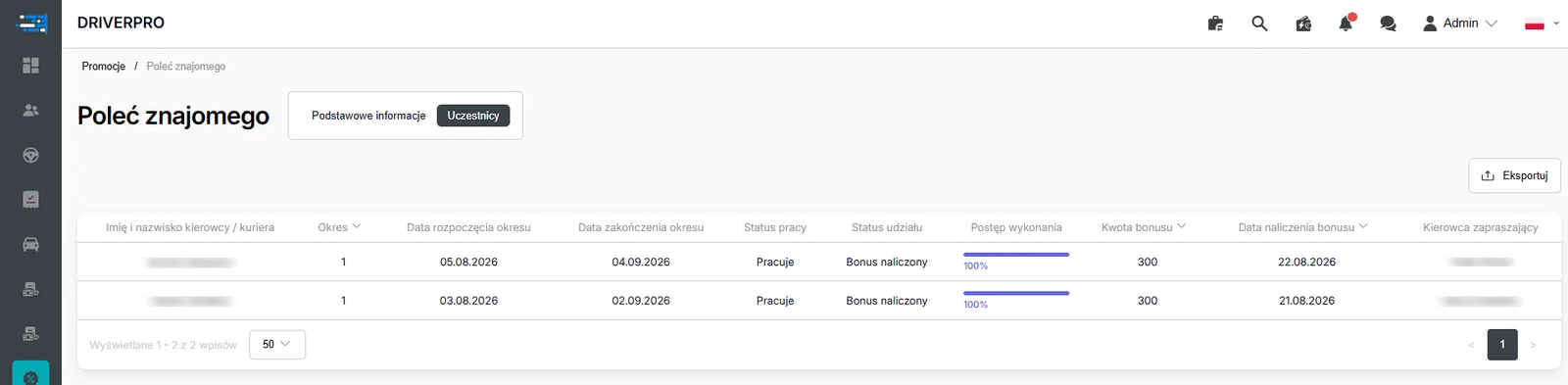Click progress bar in 05.08.2026 row
The image size is (1568, 385).
[1016, 255]
